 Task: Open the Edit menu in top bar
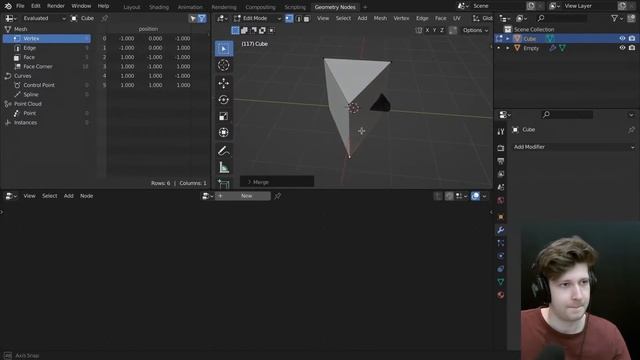(x=36, y=6)
